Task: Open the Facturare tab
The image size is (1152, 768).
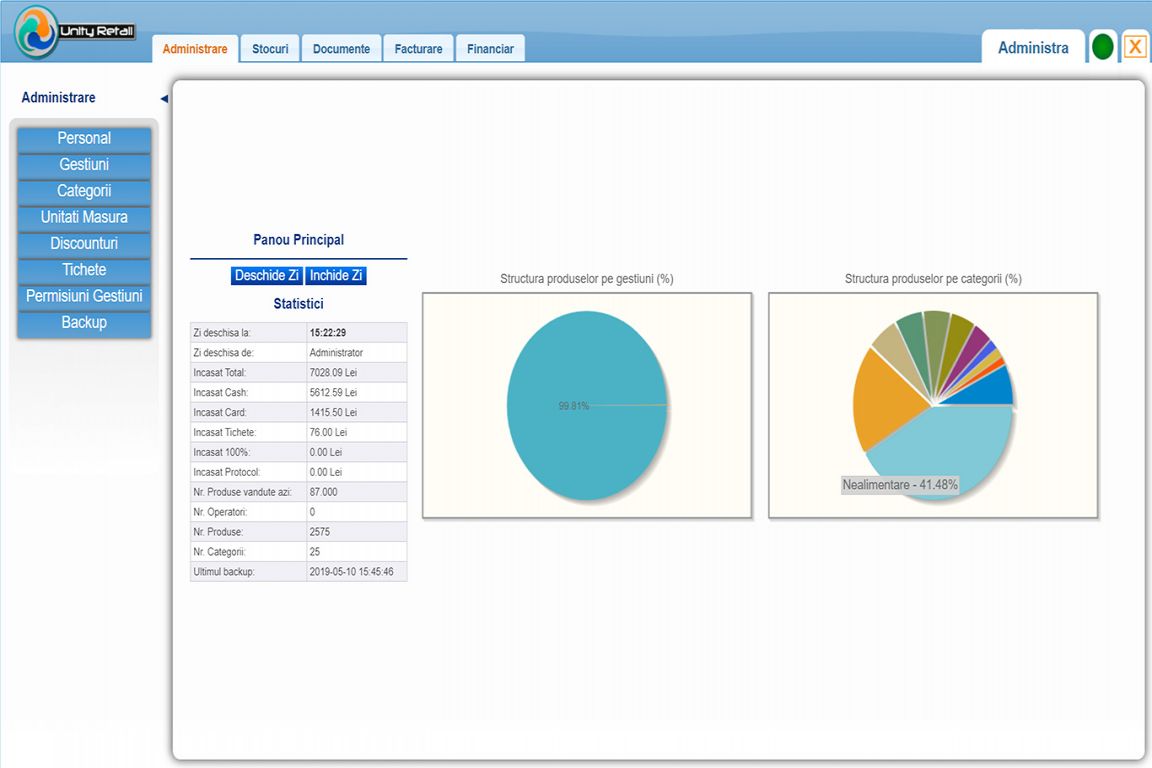Action: (418, 49)
